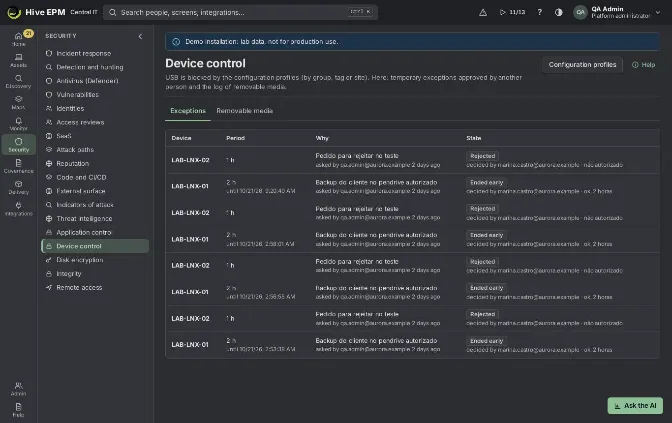Select Device control in sidebar
Viewport: 672px width, 423px height.
(x=95, y=246)
